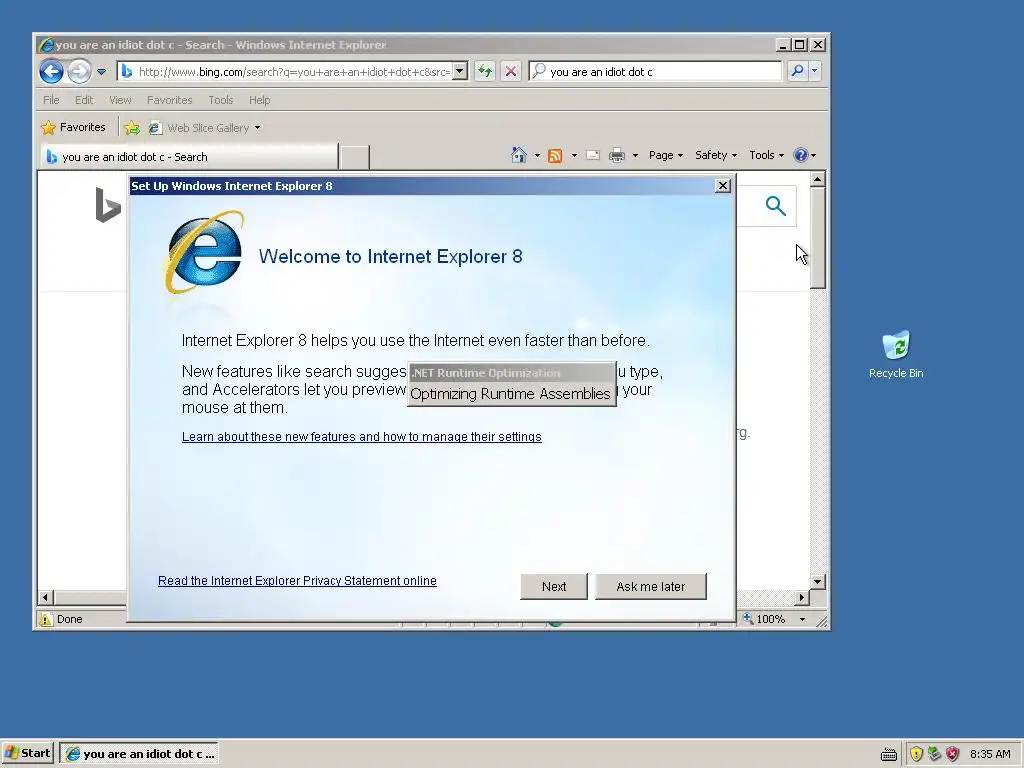Open 'Learn about these new features' link
The image size is (1024, 768).
click(362, 436)
